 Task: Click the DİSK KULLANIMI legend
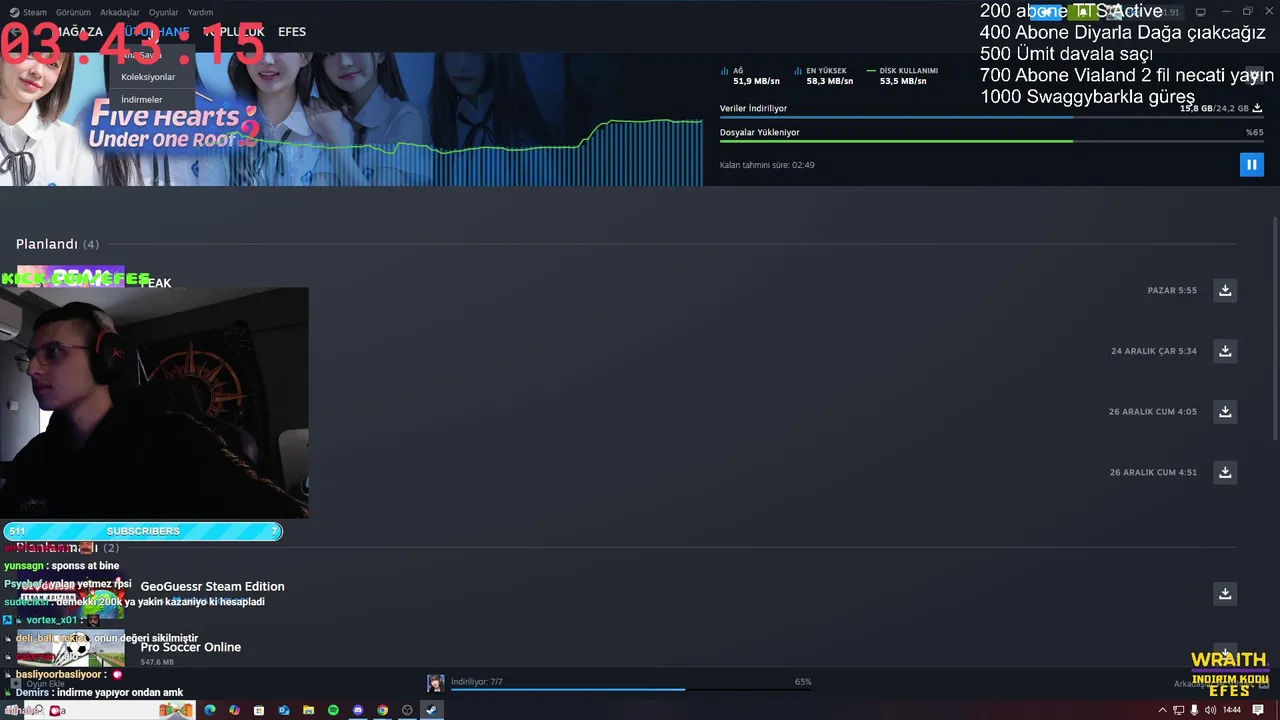903,76
